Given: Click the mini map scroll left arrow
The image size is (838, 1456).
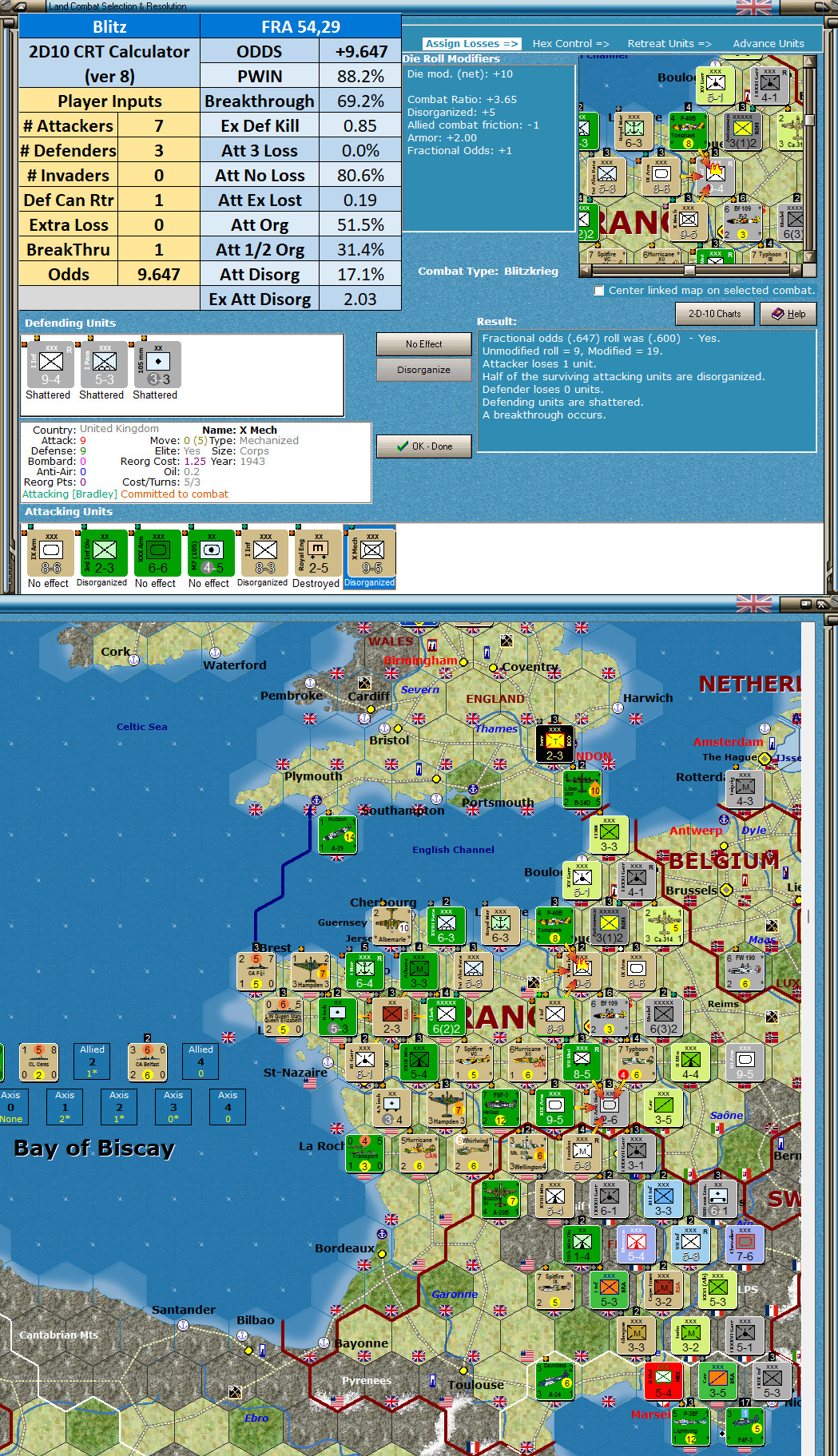Looking at the screenshot, I should (x=585, y=270).
